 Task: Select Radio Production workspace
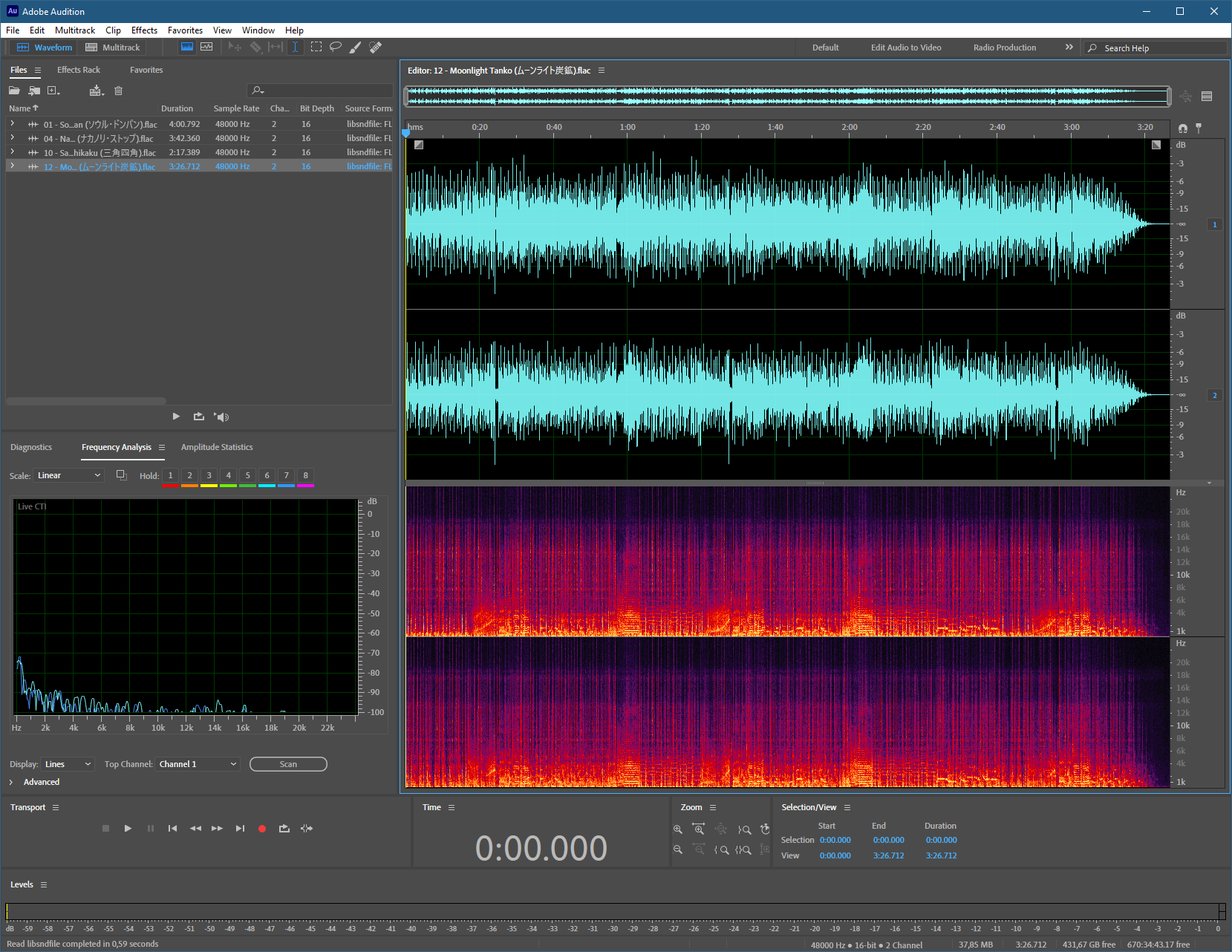pyautogui.click(x=1005, y=48)
